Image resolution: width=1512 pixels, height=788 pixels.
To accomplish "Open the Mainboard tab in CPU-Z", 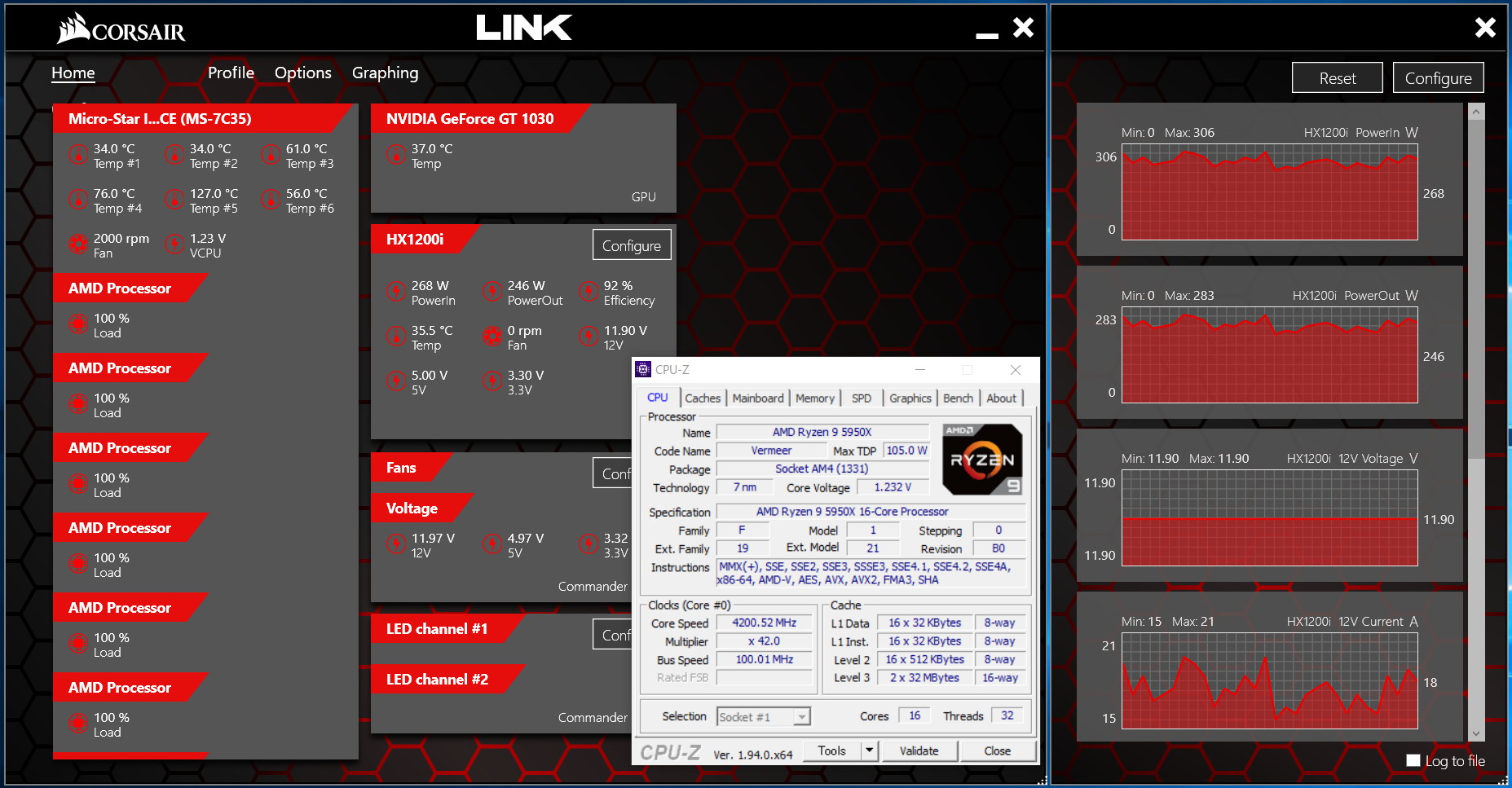I will (x=758, y=398).
